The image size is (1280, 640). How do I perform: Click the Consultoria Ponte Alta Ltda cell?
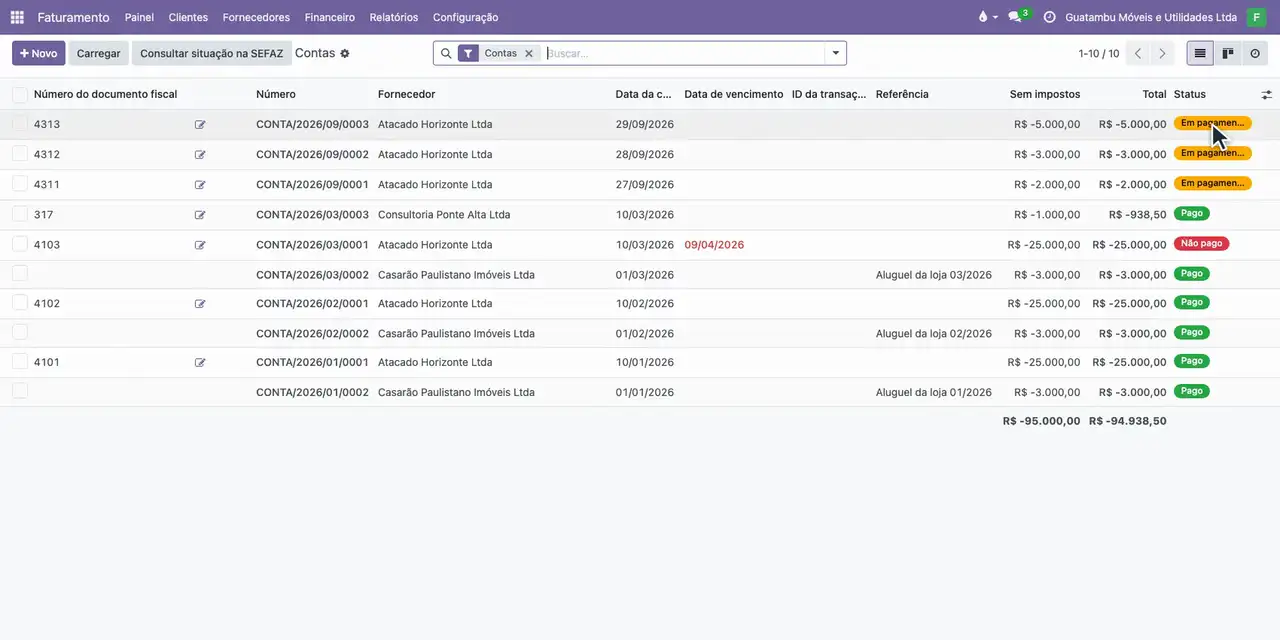[x=444, y=214]
